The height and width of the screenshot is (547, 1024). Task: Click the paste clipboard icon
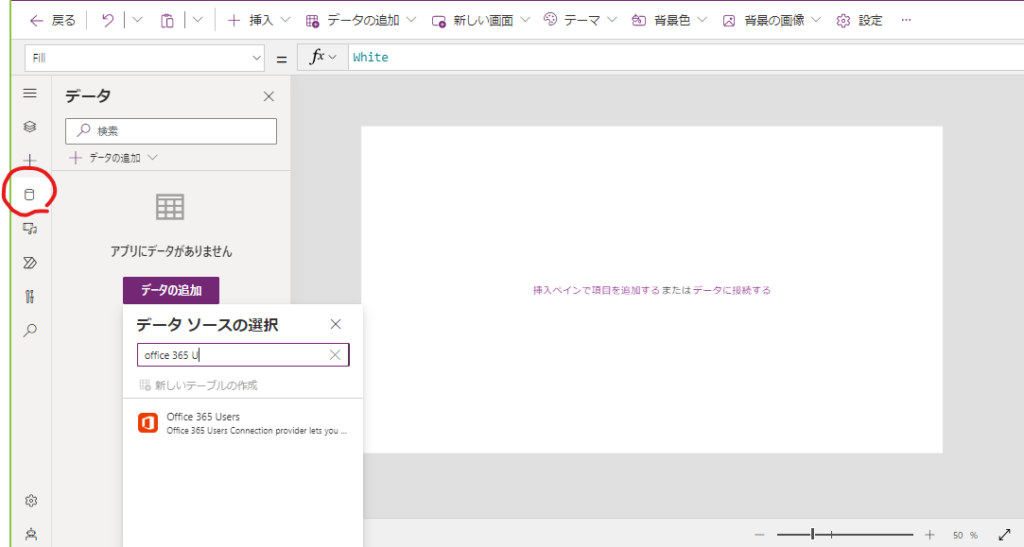[167, 21]
